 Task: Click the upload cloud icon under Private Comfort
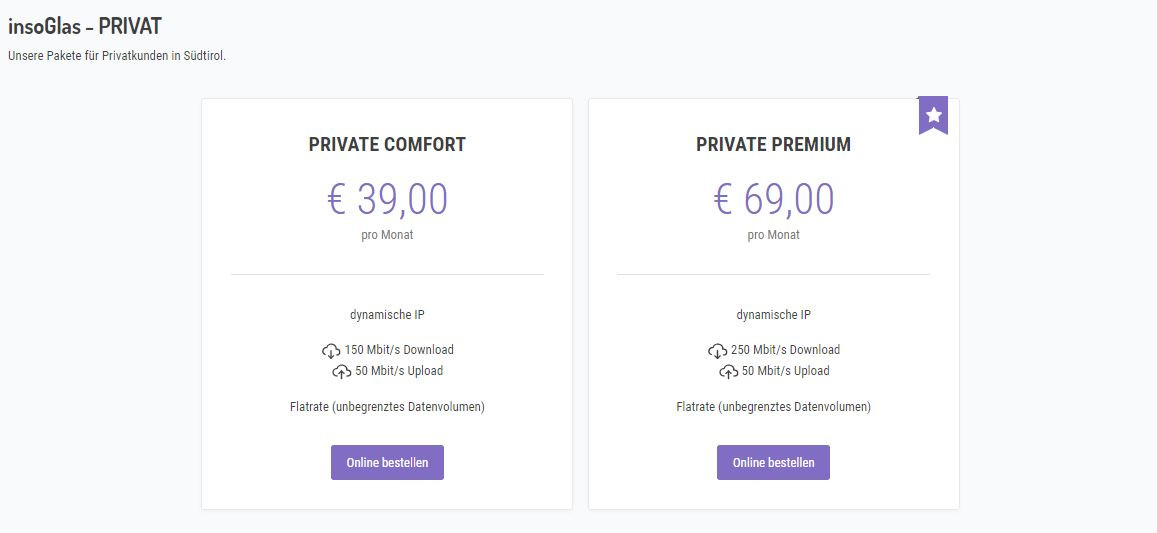(342, 372)
